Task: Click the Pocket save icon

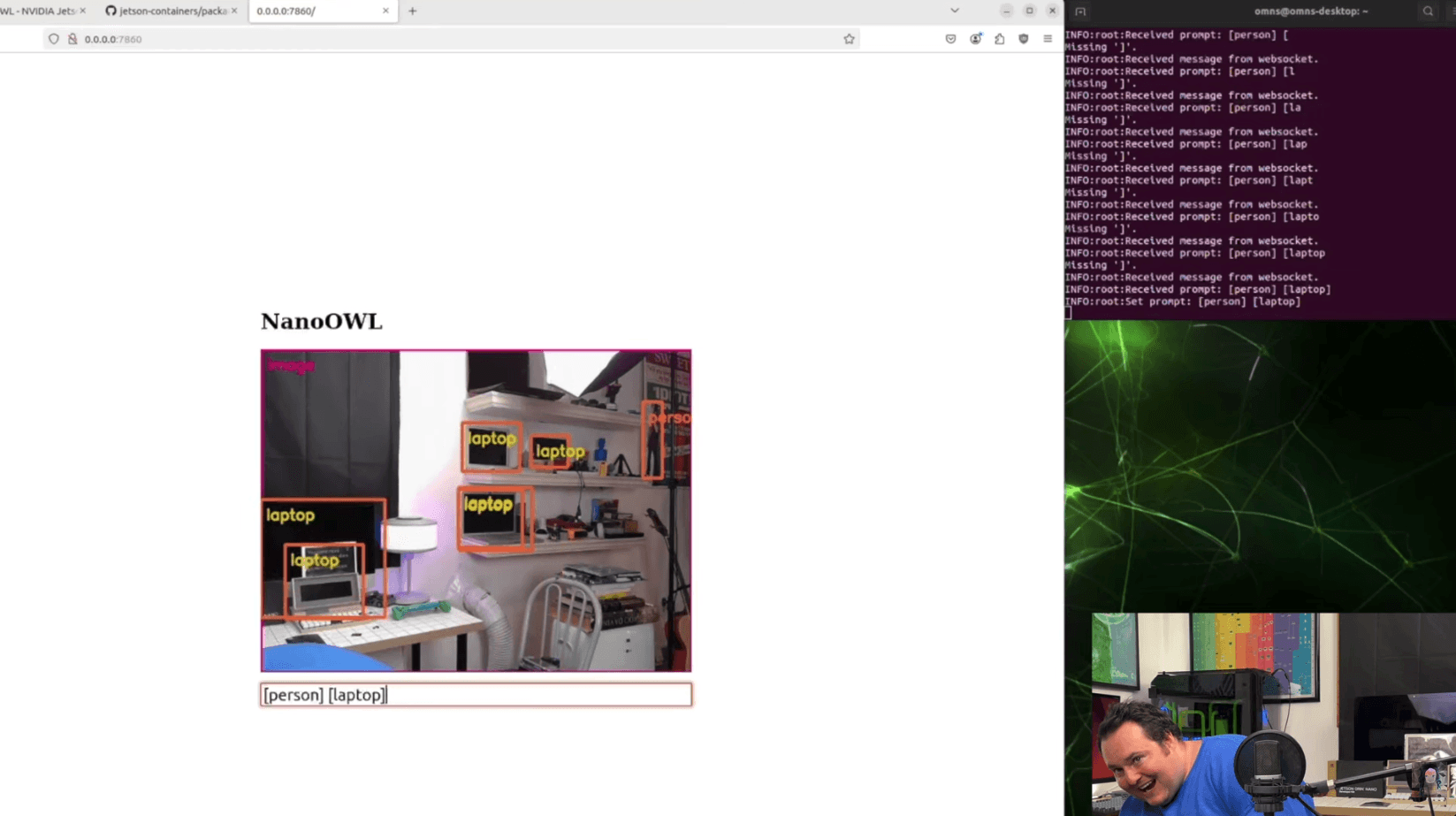Action: coord(950,39)
